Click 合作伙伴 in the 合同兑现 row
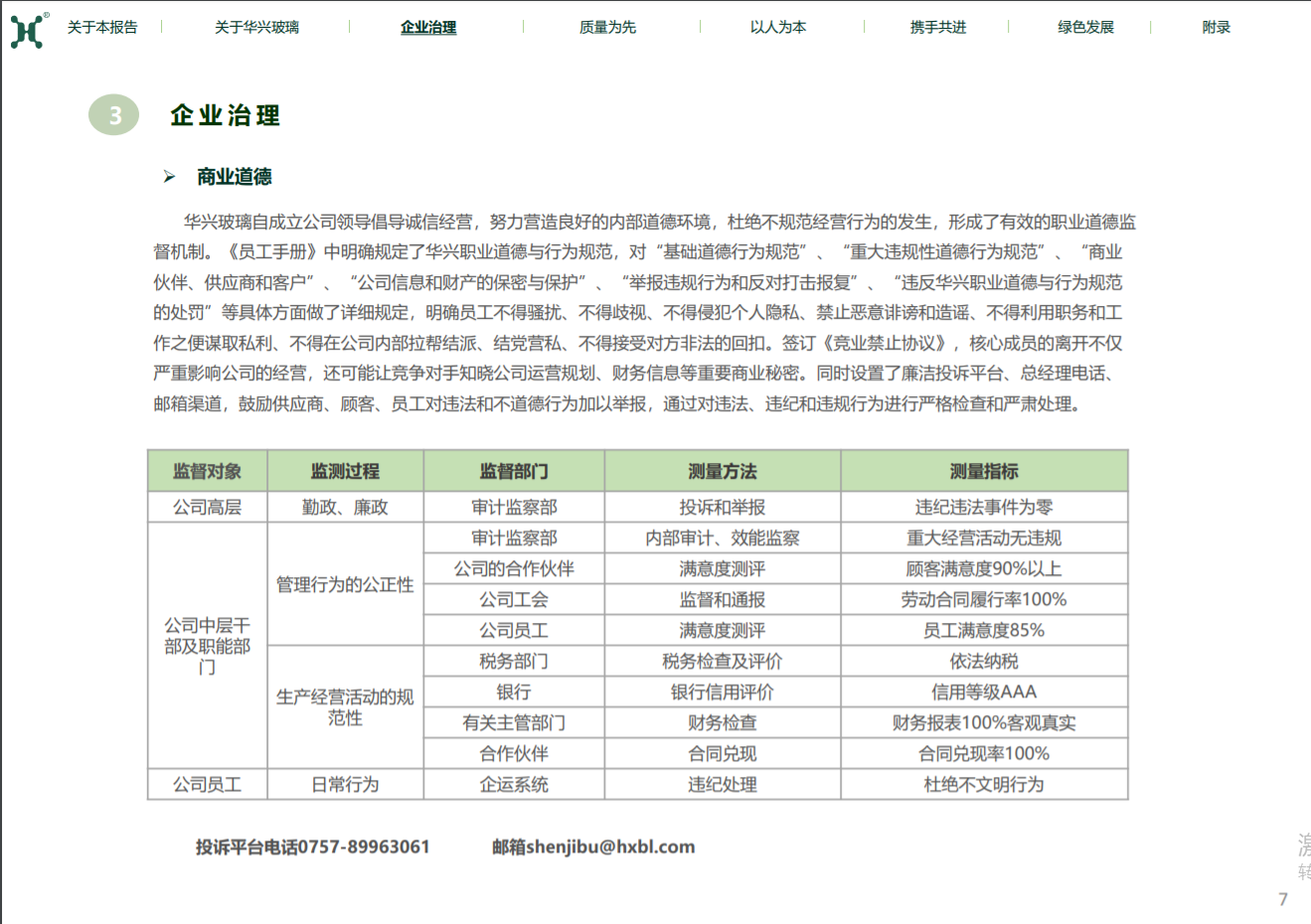This screenshot has height=924, width=1311. coord(514,753)
